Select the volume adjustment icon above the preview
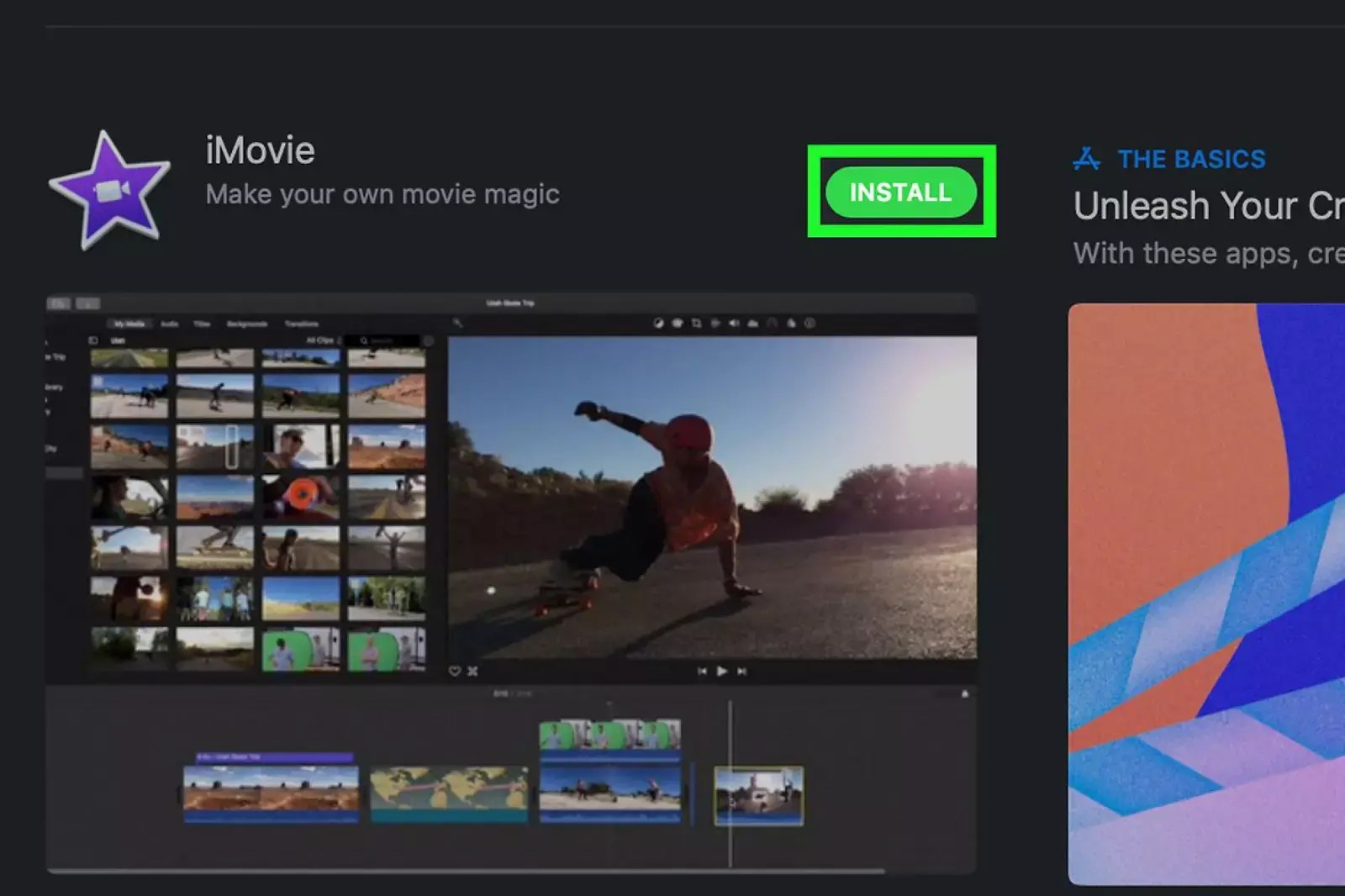 [735, 324]
